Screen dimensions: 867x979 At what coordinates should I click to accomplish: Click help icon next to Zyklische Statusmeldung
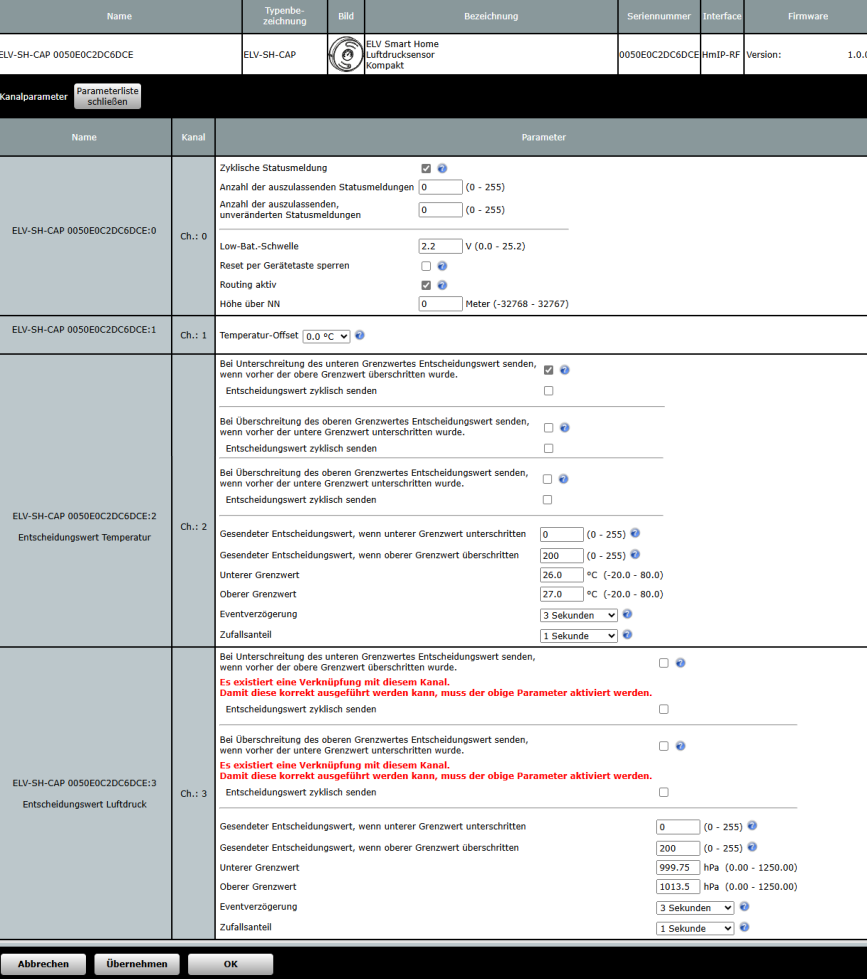coord(442,169)
